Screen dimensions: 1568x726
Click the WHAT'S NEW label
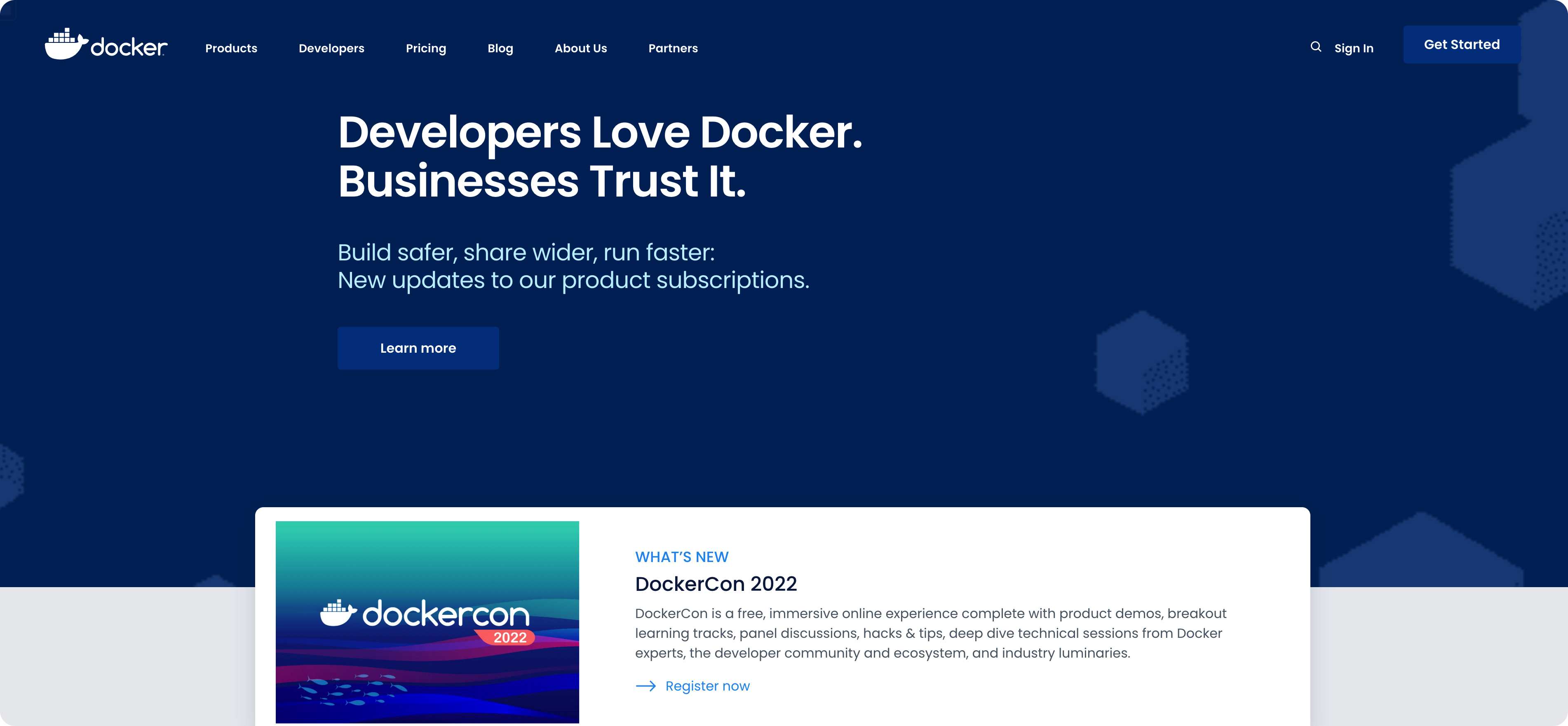point(682,556)
